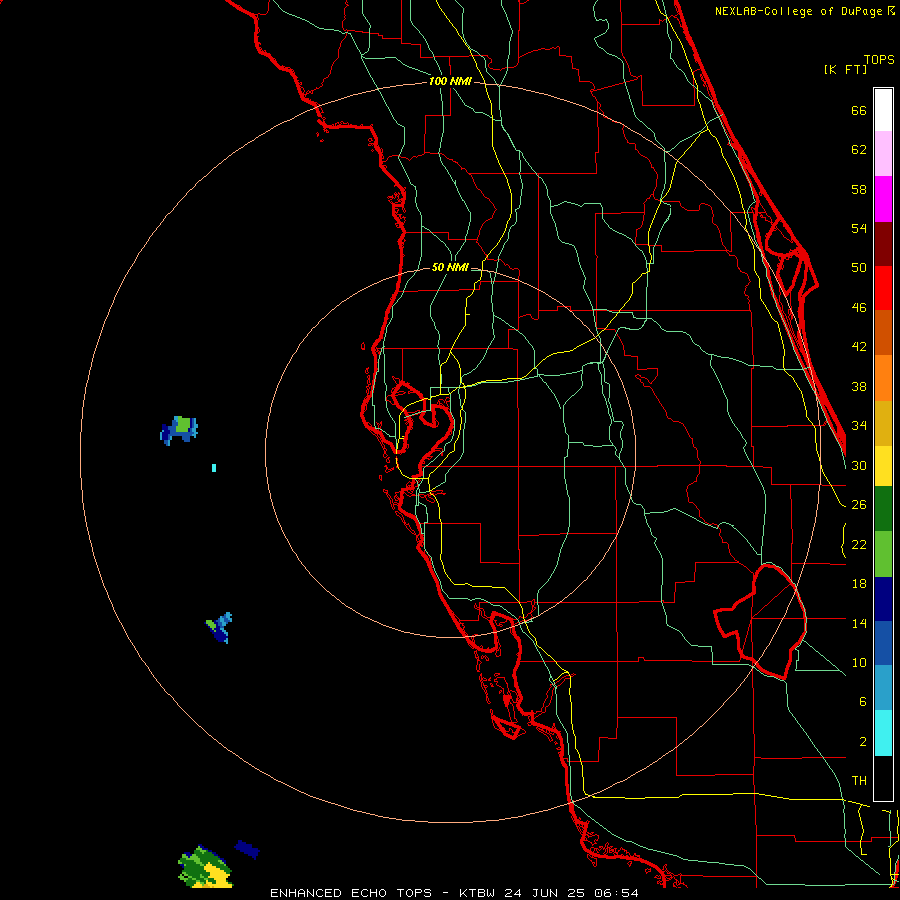The width and height of the screenshot is (900, 900).
Task: Click the [K FT] units label
Action: point(845,69)
